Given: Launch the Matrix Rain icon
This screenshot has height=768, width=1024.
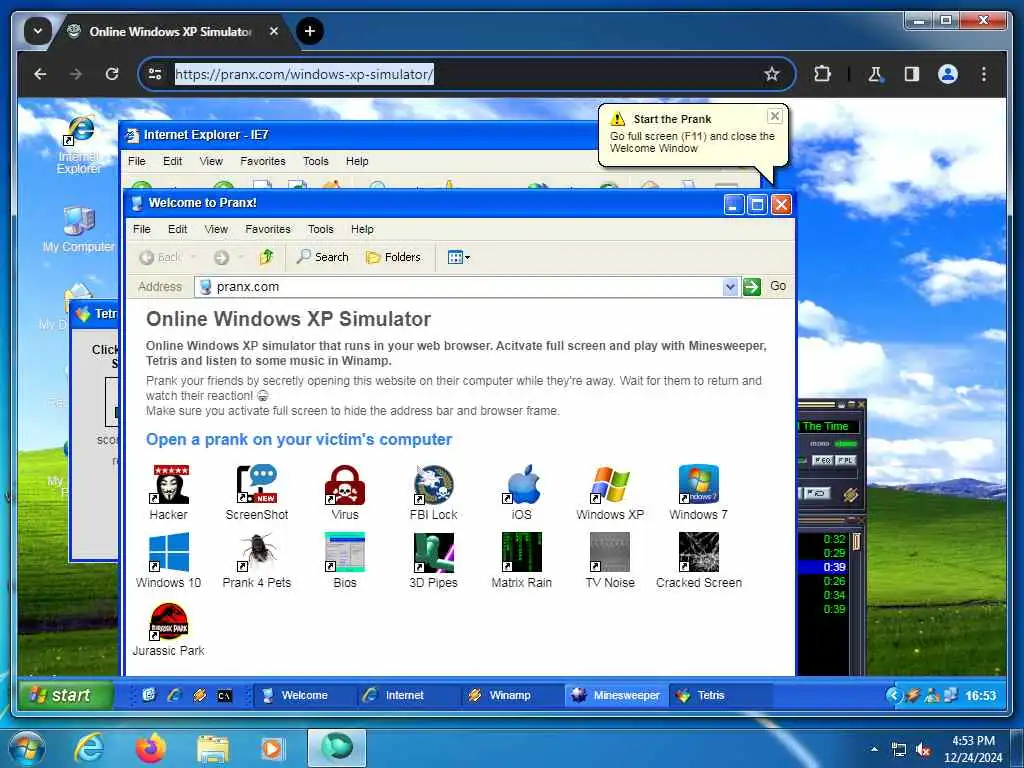Looking at the screenshot, I should point(522,560).
